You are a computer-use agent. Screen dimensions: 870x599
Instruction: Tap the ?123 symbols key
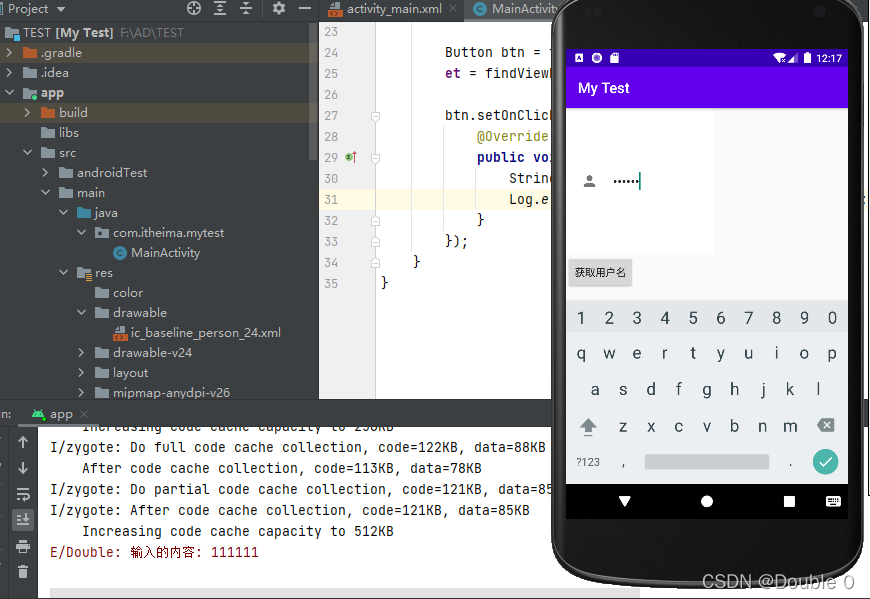pos(588,462)
